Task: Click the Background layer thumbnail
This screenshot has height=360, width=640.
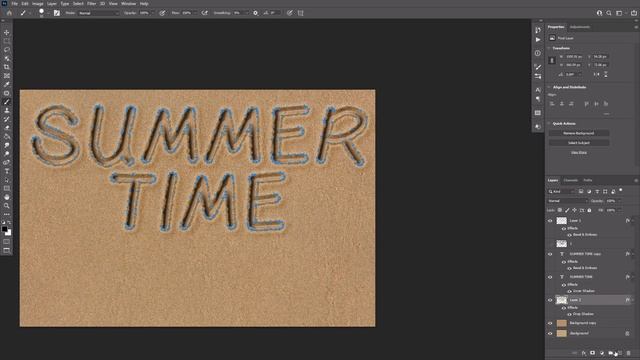Action: click(x=562, y=333)
